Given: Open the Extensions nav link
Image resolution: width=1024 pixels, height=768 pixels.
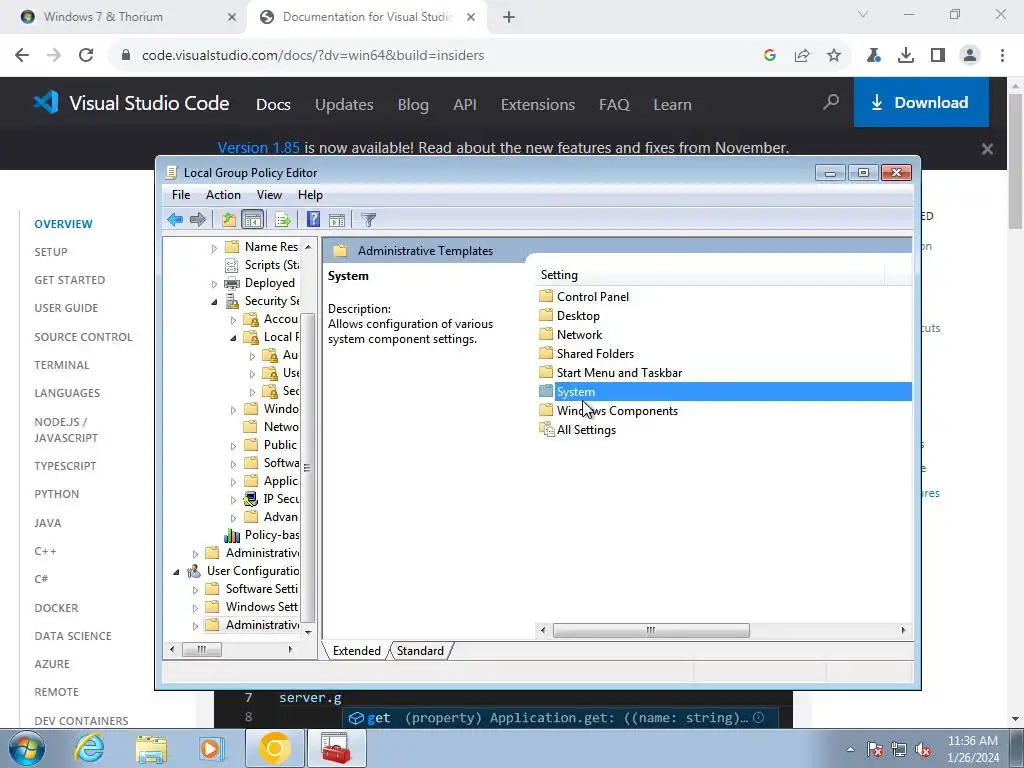Looking at the screenshot, I should pos(537,104).
